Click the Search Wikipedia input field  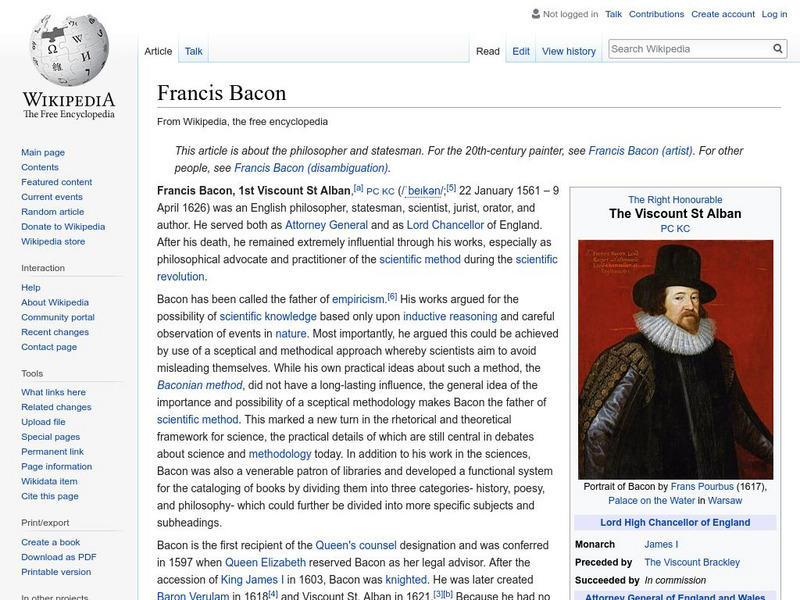[690, 47]
